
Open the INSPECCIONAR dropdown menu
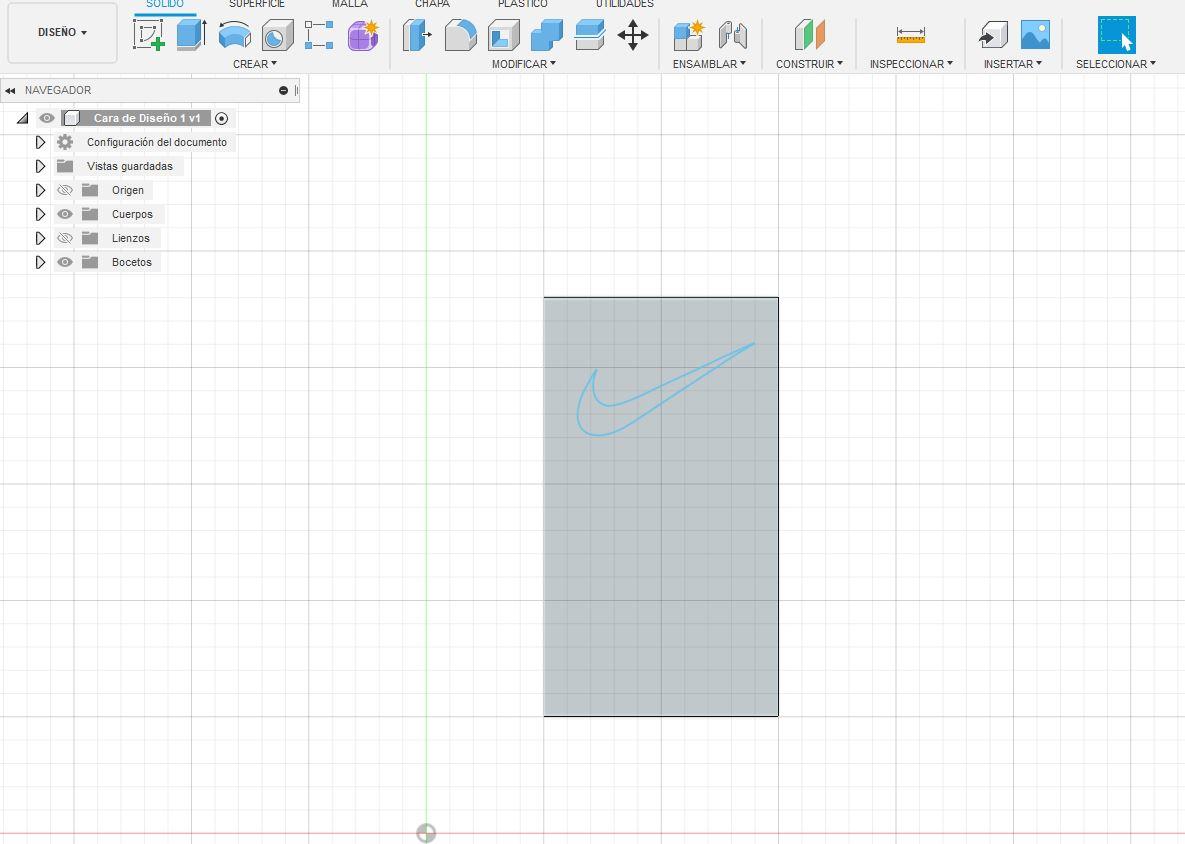pos(911,64)
